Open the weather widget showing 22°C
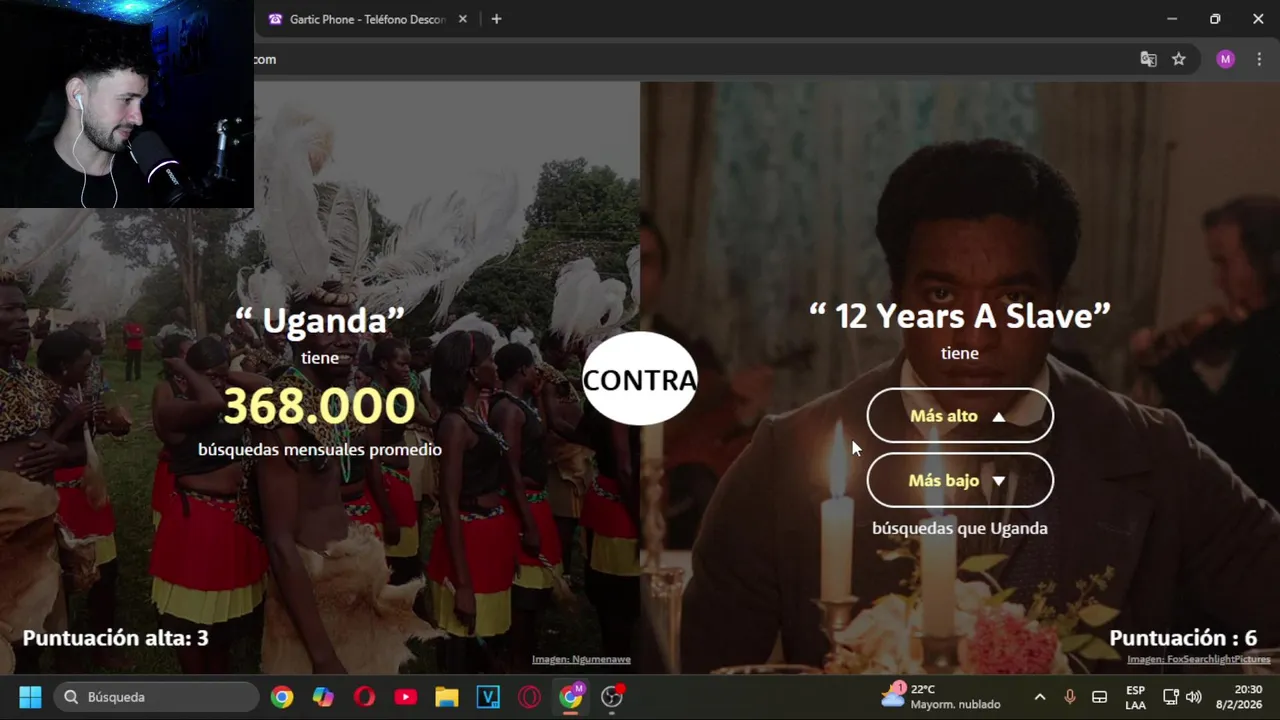 pyautogui.click(x=940, y=697)
